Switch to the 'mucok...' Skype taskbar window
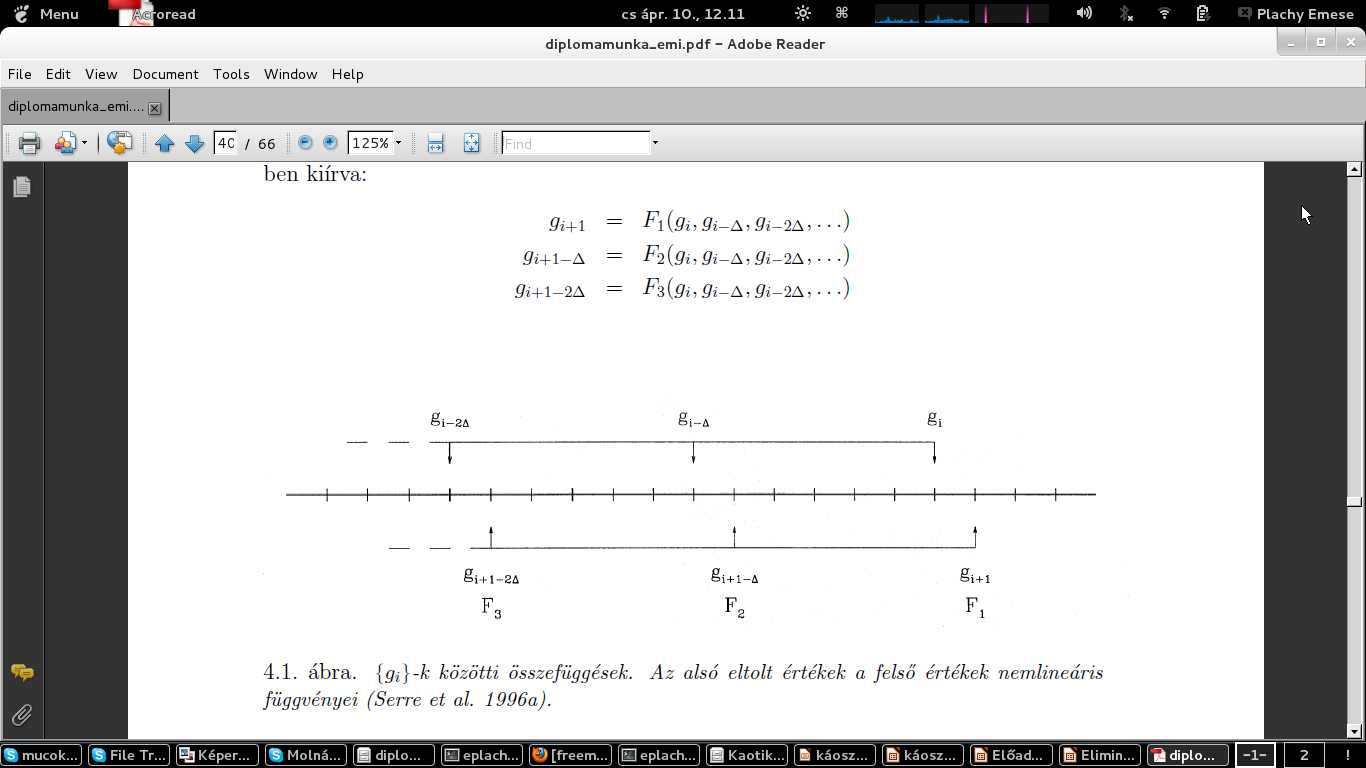 [41, 755]
